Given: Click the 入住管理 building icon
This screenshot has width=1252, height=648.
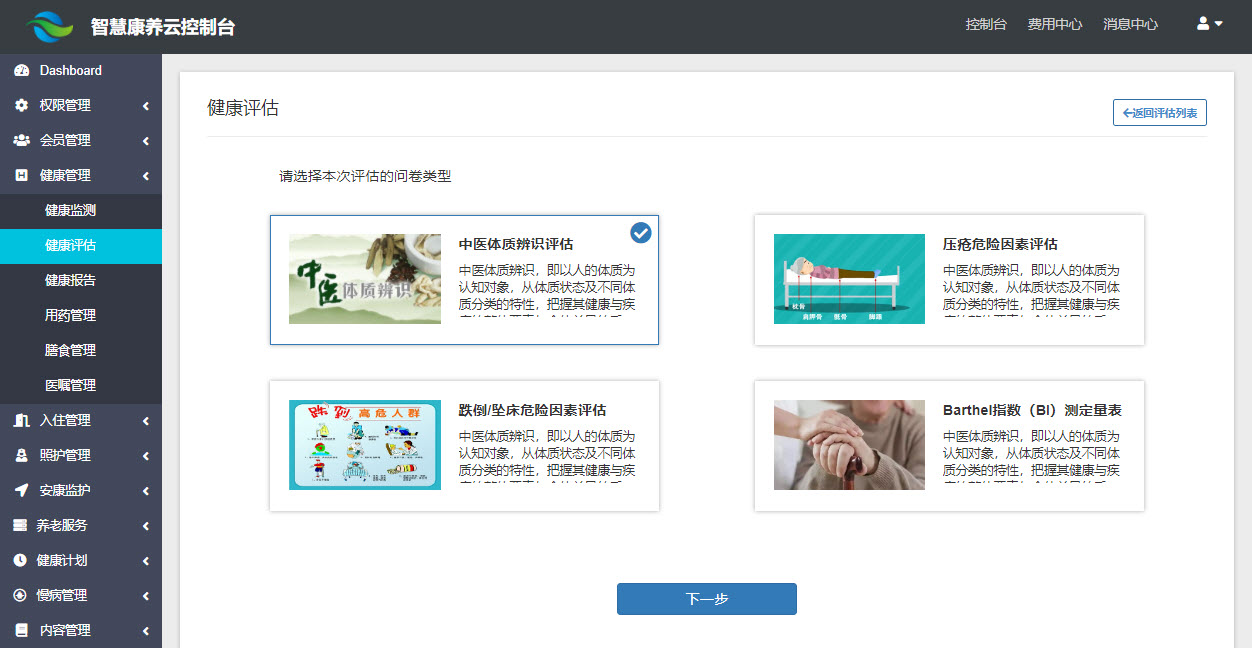Looking at the screenshot, I should click(21, 420).
